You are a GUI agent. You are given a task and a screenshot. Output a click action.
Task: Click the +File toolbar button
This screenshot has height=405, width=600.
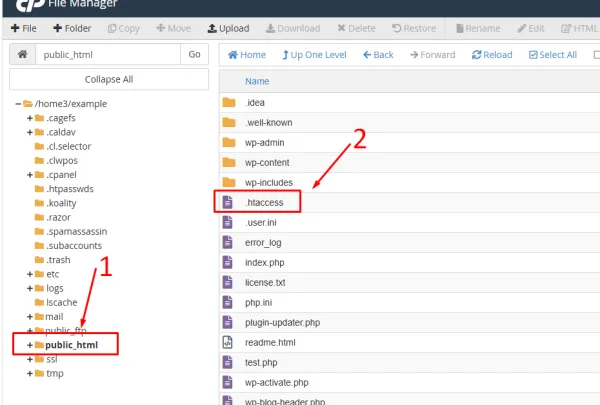pyautogui.click(x=24, y=28)
